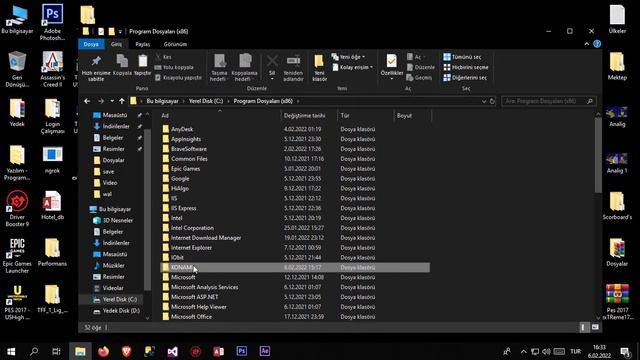Click Yeniden adlandır rename icon
Screen dimensions: 640x360
[x=293, y=67]
